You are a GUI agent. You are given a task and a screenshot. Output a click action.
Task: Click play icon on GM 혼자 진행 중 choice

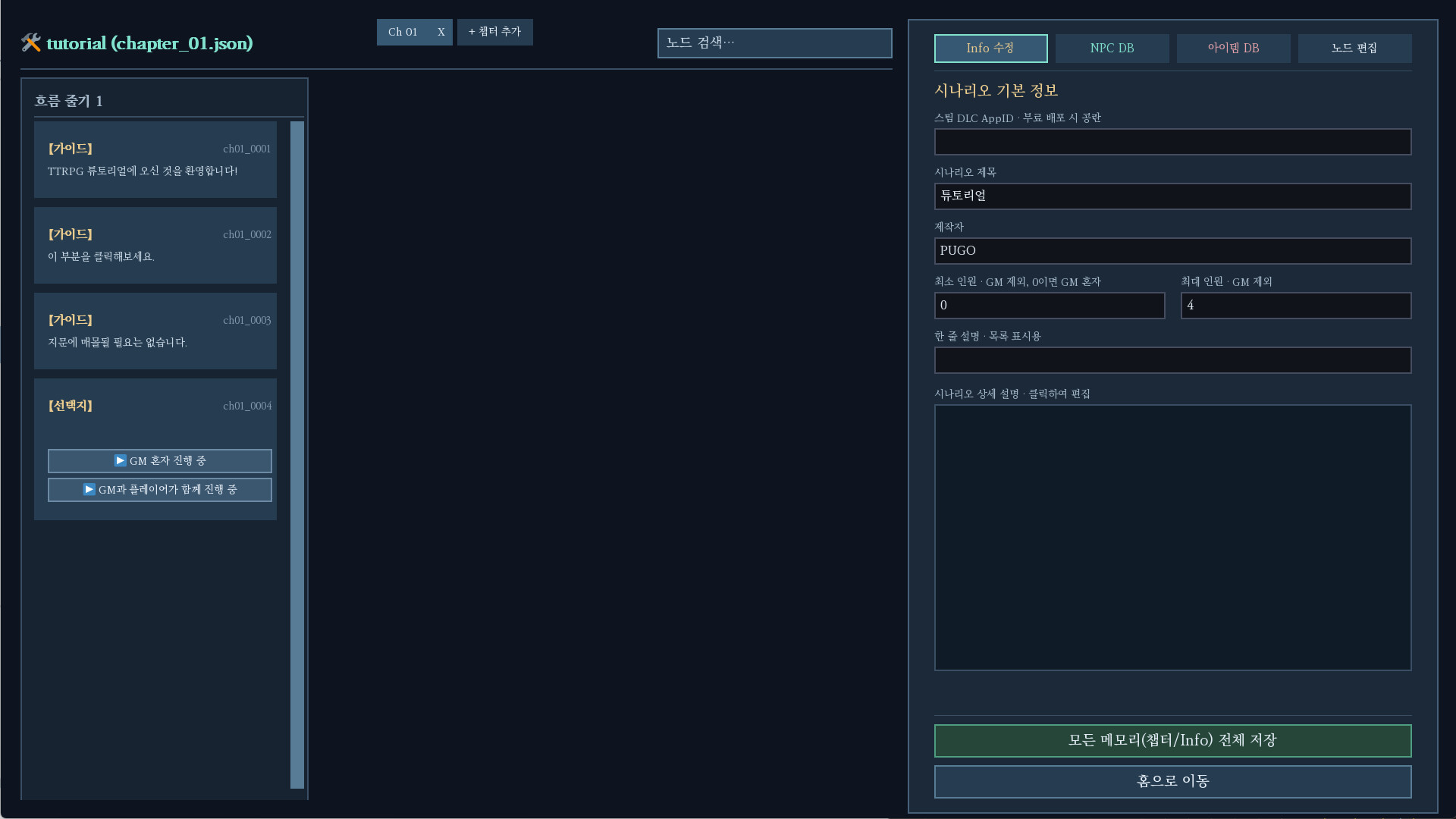coord(120,460)
